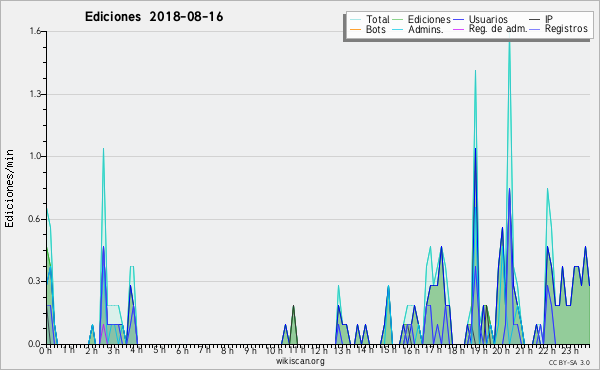Viewport: 600px width, 370px height.
Task: Click the magenta Reg. de adm. legend line
Action: [458, 29]
